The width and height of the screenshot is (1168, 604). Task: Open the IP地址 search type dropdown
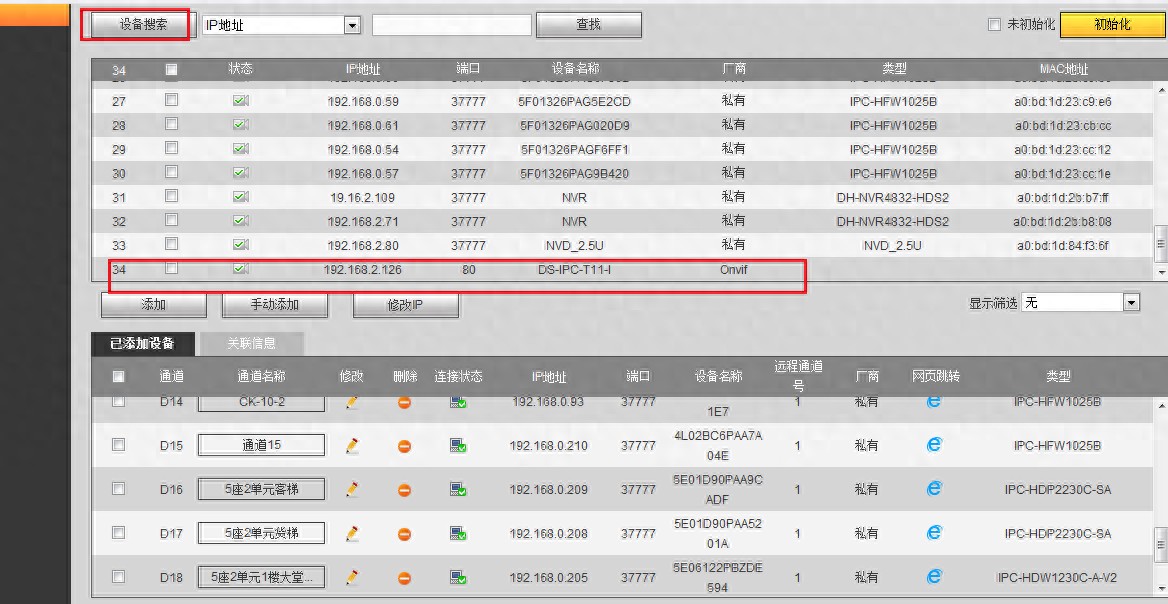coord(351,25)
